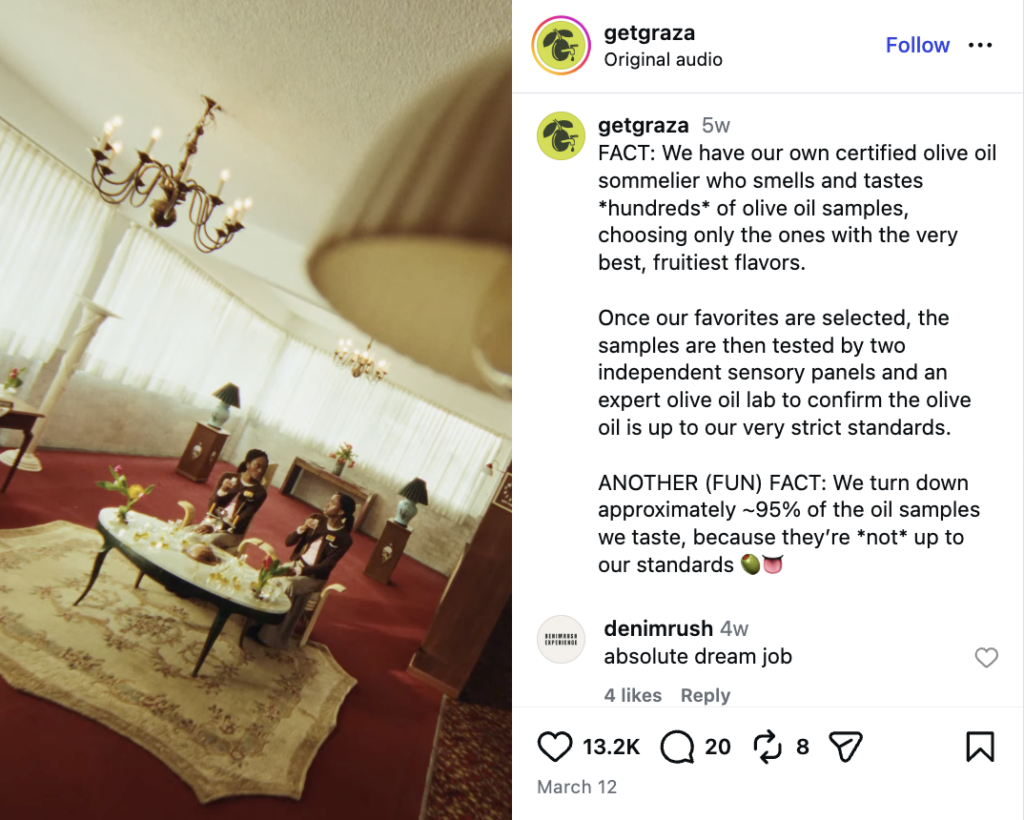Open Original audio link
Screen dimensions: 1024x820
tap(663, 59)
